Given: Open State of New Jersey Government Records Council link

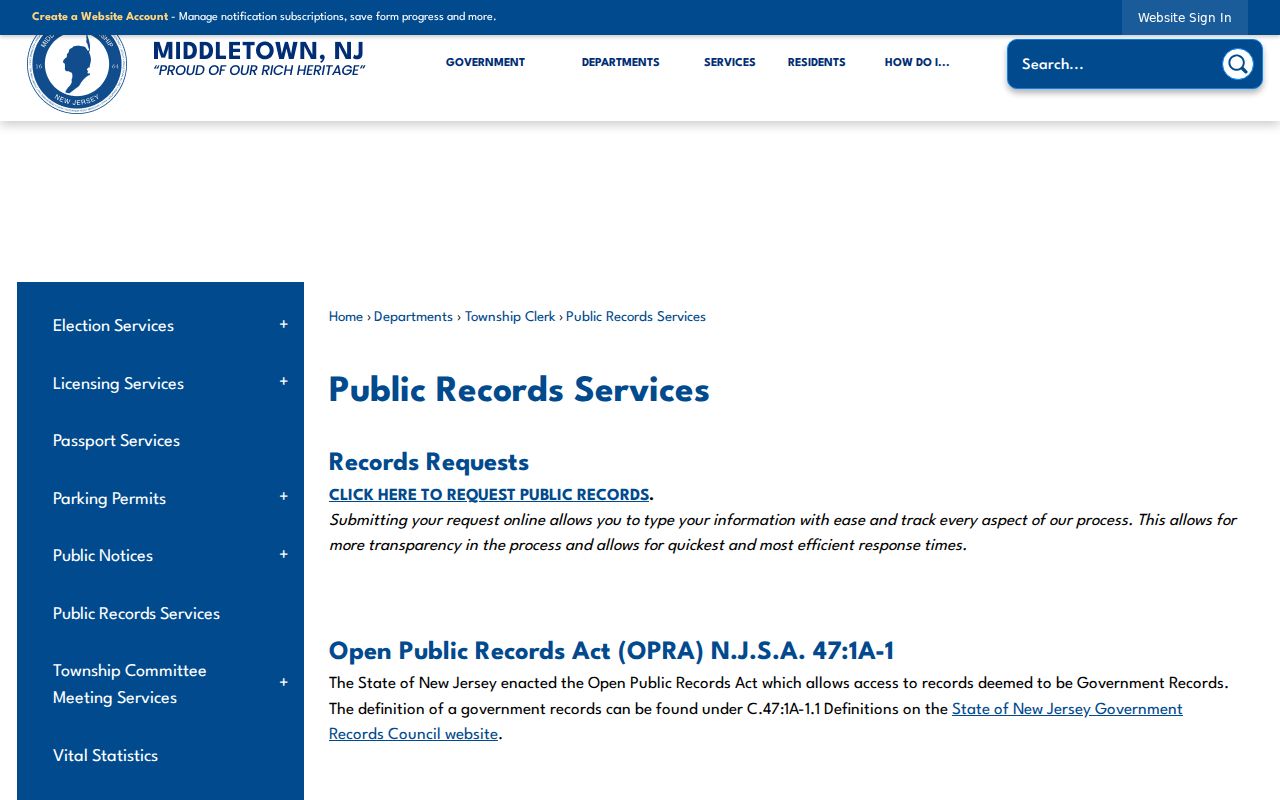Looking at the screenshot, I should click(x=756, y=721).
